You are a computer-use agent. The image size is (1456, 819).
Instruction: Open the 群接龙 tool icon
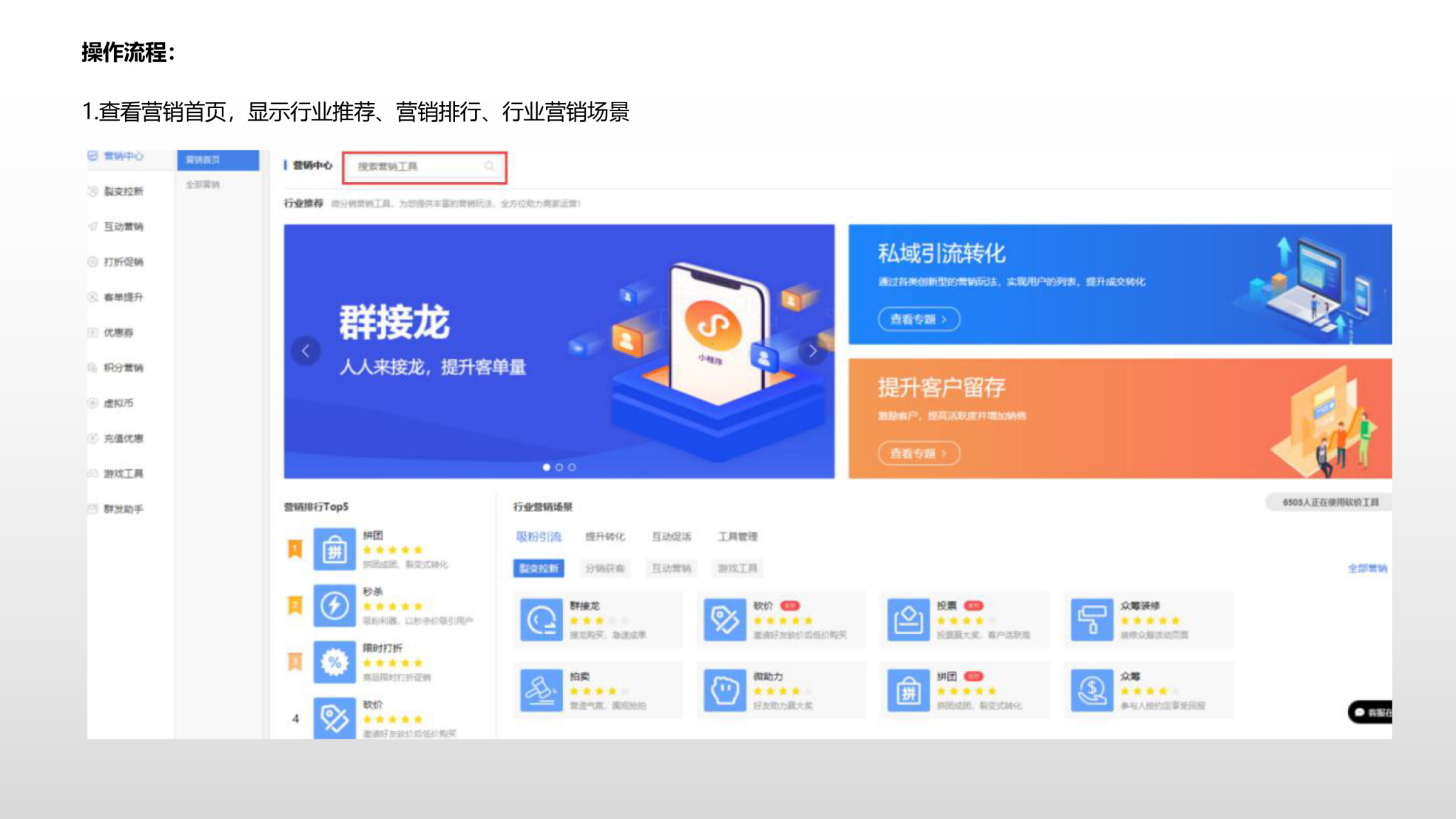click(540, 620)
